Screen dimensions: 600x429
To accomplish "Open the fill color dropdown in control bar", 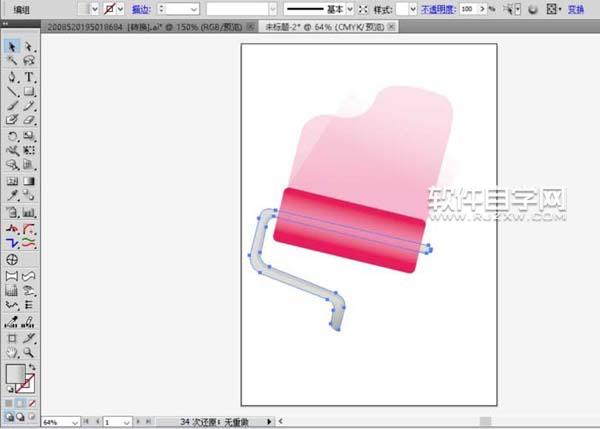I will (x=95, y=9).
